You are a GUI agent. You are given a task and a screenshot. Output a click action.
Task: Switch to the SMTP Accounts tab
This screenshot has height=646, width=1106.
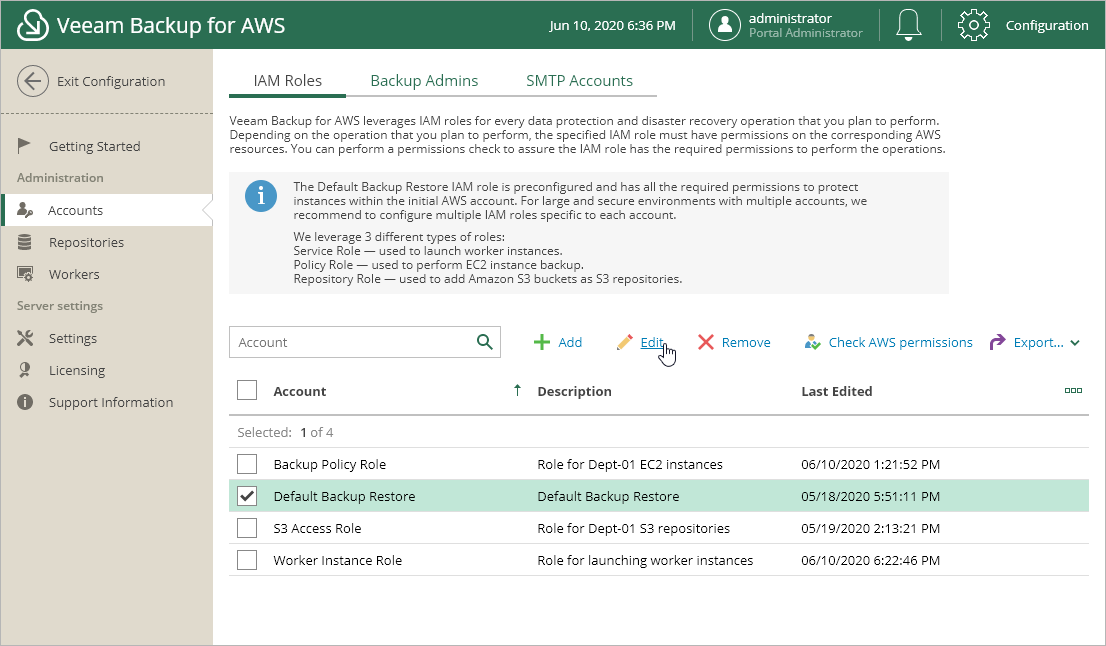(580, 81)
